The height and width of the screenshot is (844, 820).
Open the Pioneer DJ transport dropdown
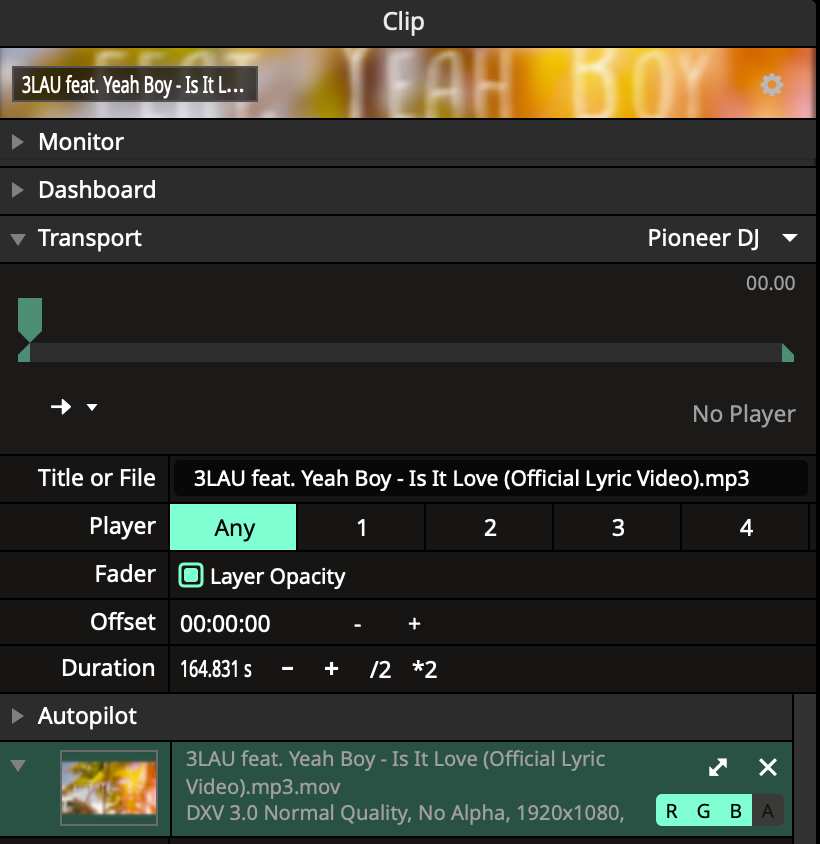tap(722, 238)
